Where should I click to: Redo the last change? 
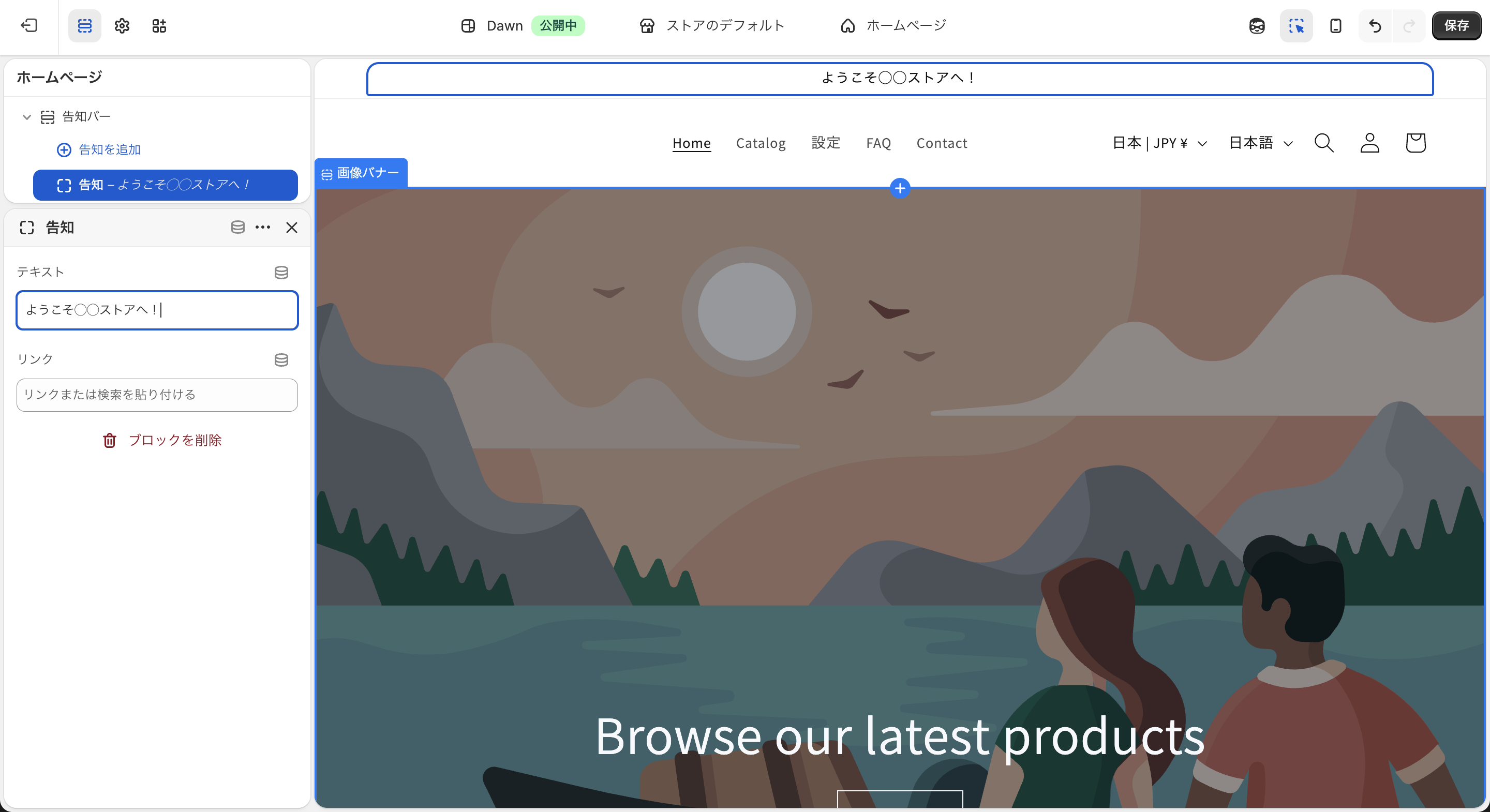pyautogui.click(x=1409, y=25)
